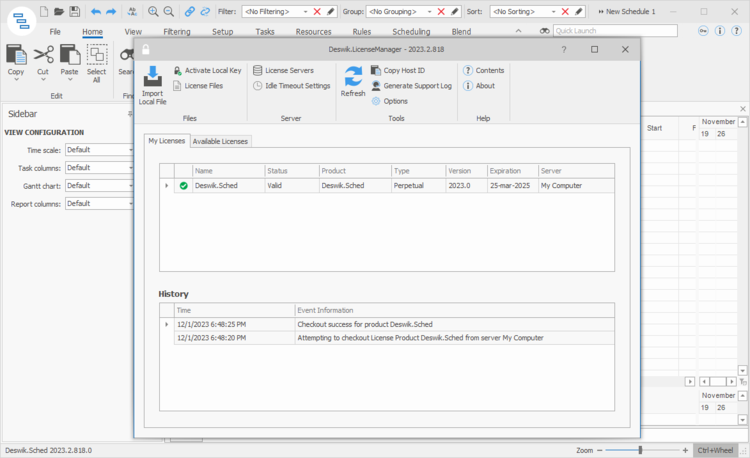Click the 25-mar-2025 expiration cell
The image size is (750, 458).
point(513,185)
